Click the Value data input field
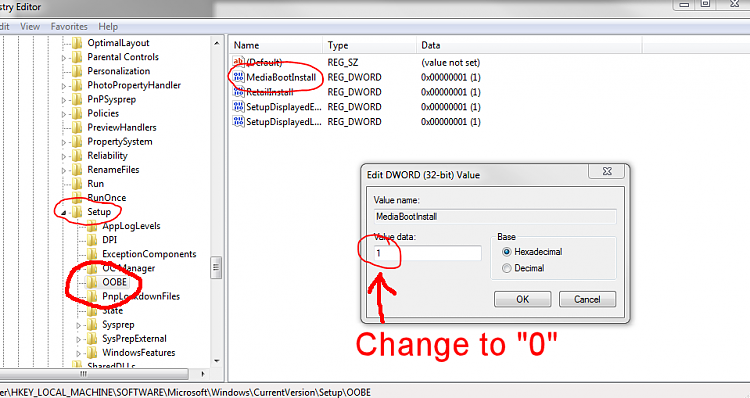The height and width of the screenshot is (398, 750). pyautogui.click(x=427, y=253)
